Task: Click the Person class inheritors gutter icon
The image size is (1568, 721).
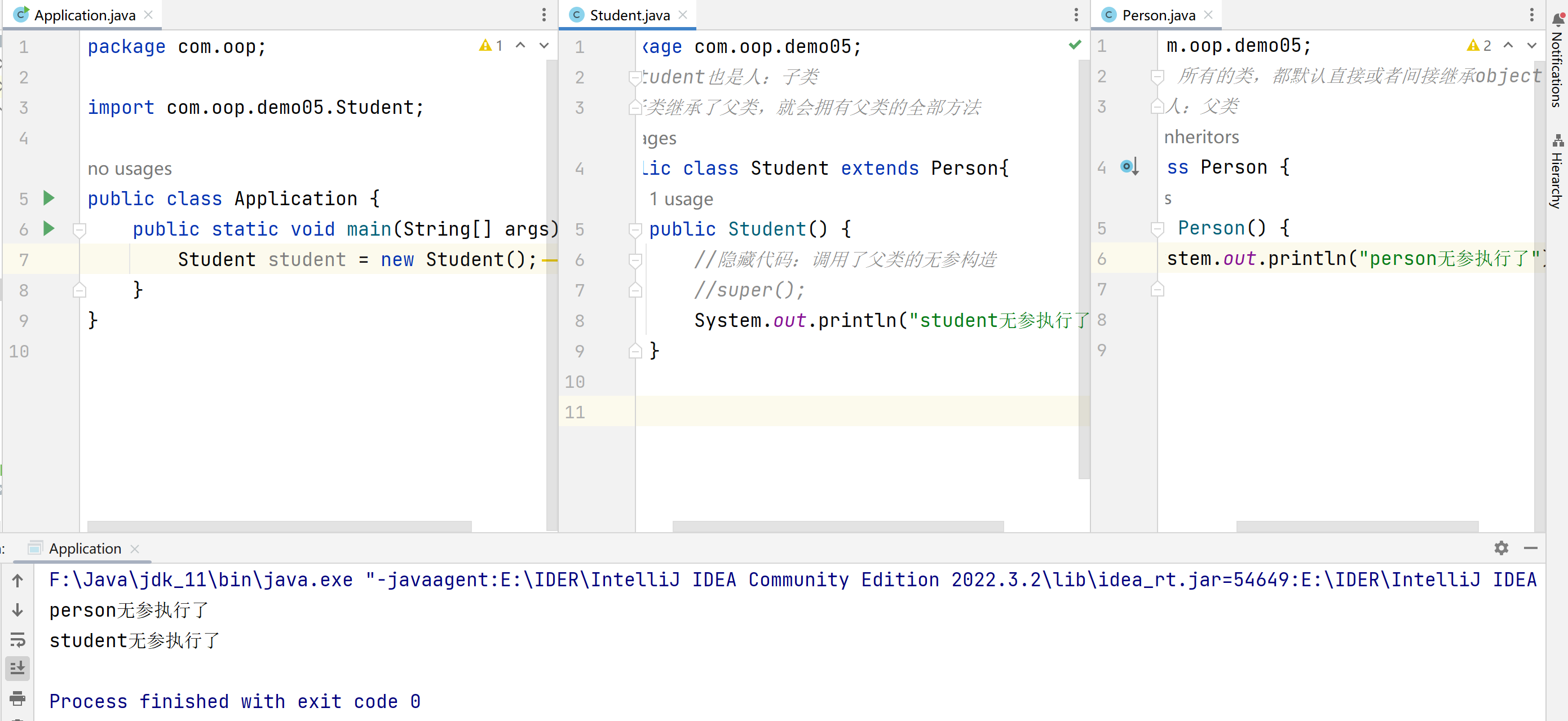Action: [1129, 166]
